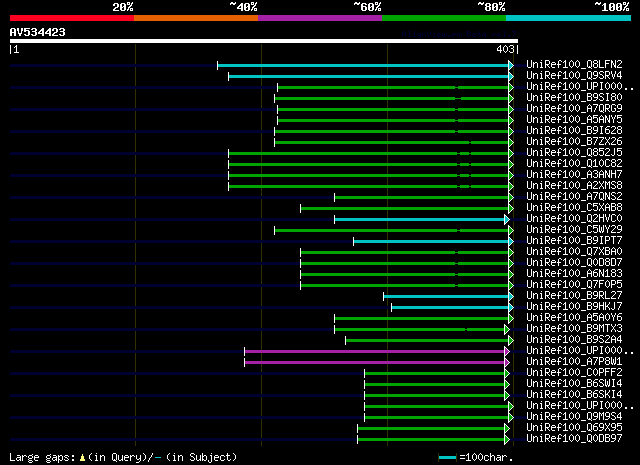Open the UniRef100_Q8LFN2 hit label
This screenshot has width=640, height=465.
tap(574, 65)
